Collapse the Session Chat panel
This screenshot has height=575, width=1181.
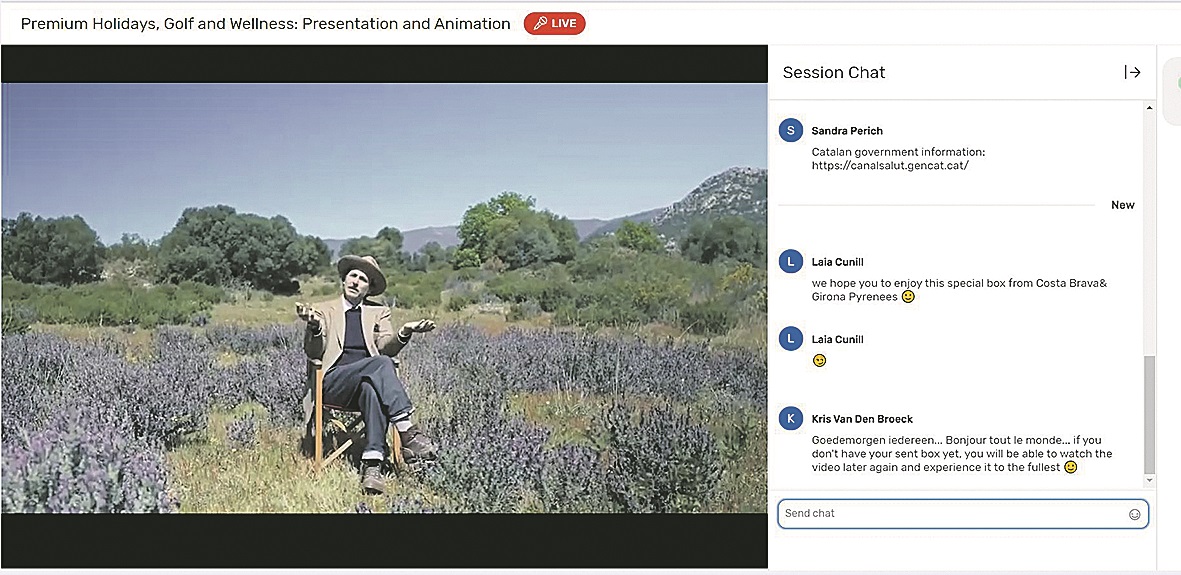tap(1132, 72)
